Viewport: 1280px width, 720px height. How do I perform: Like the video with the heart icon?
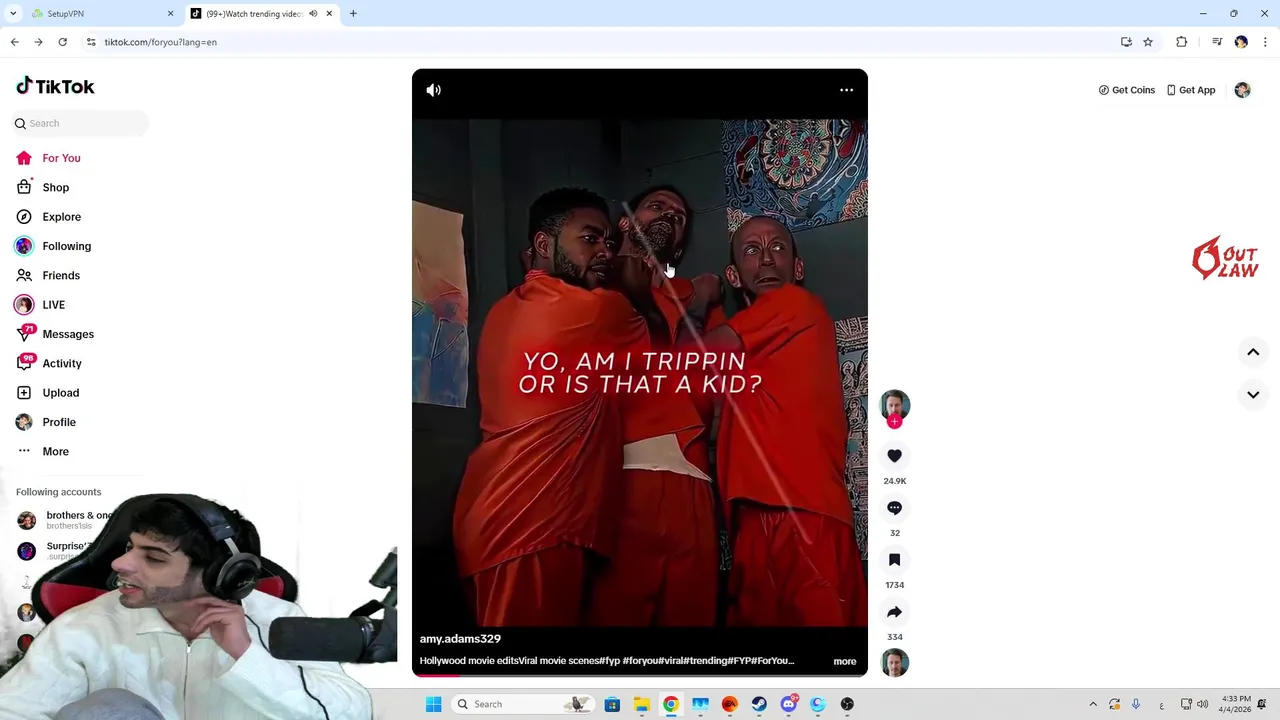[x=894, y=456]
